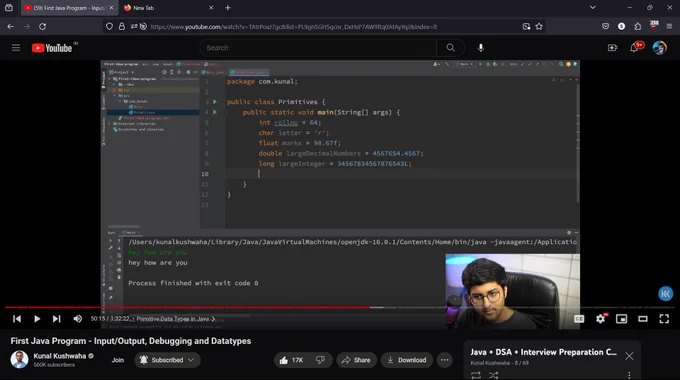This screenshot has width=680, height=380.
Task: Open Firefox View icon at tab strip start
Action: [9, 8]
